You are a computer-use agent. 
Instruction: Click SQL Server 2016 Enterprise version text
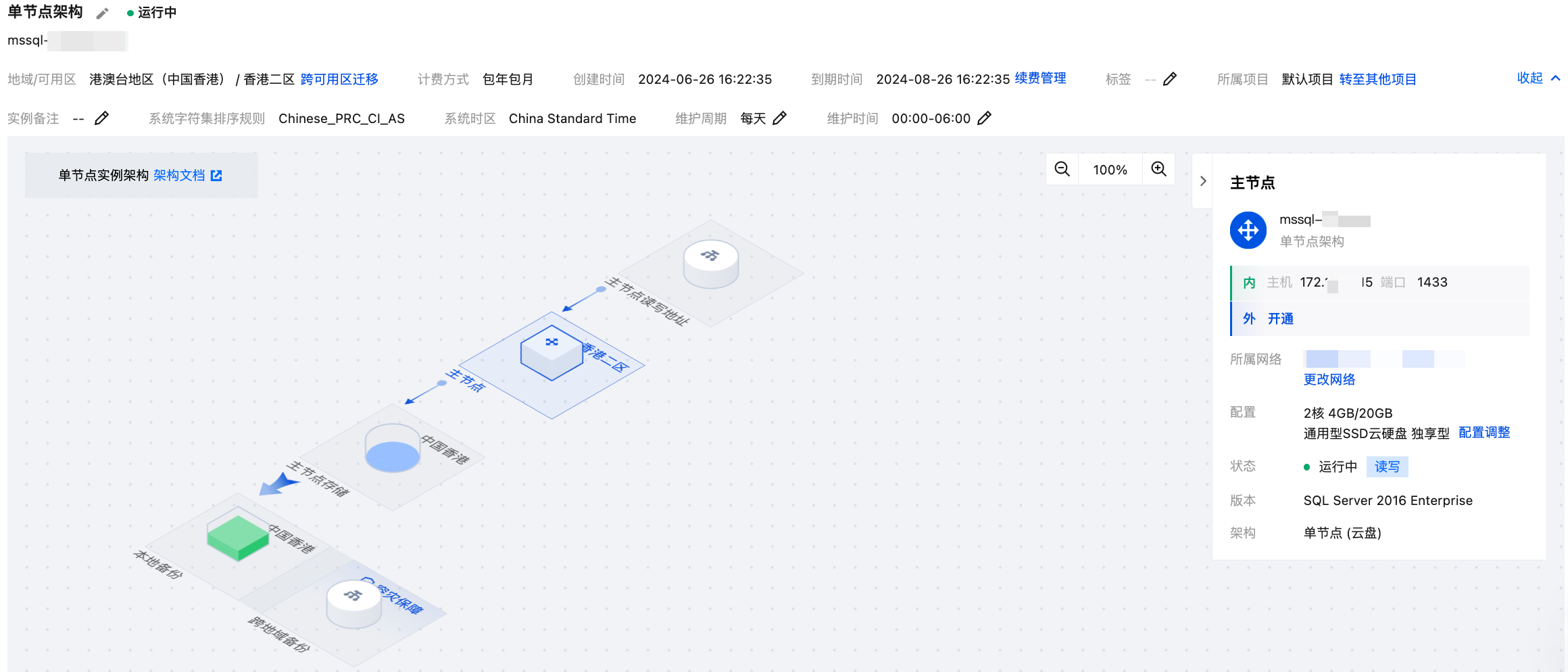(x=1388, y=501)
